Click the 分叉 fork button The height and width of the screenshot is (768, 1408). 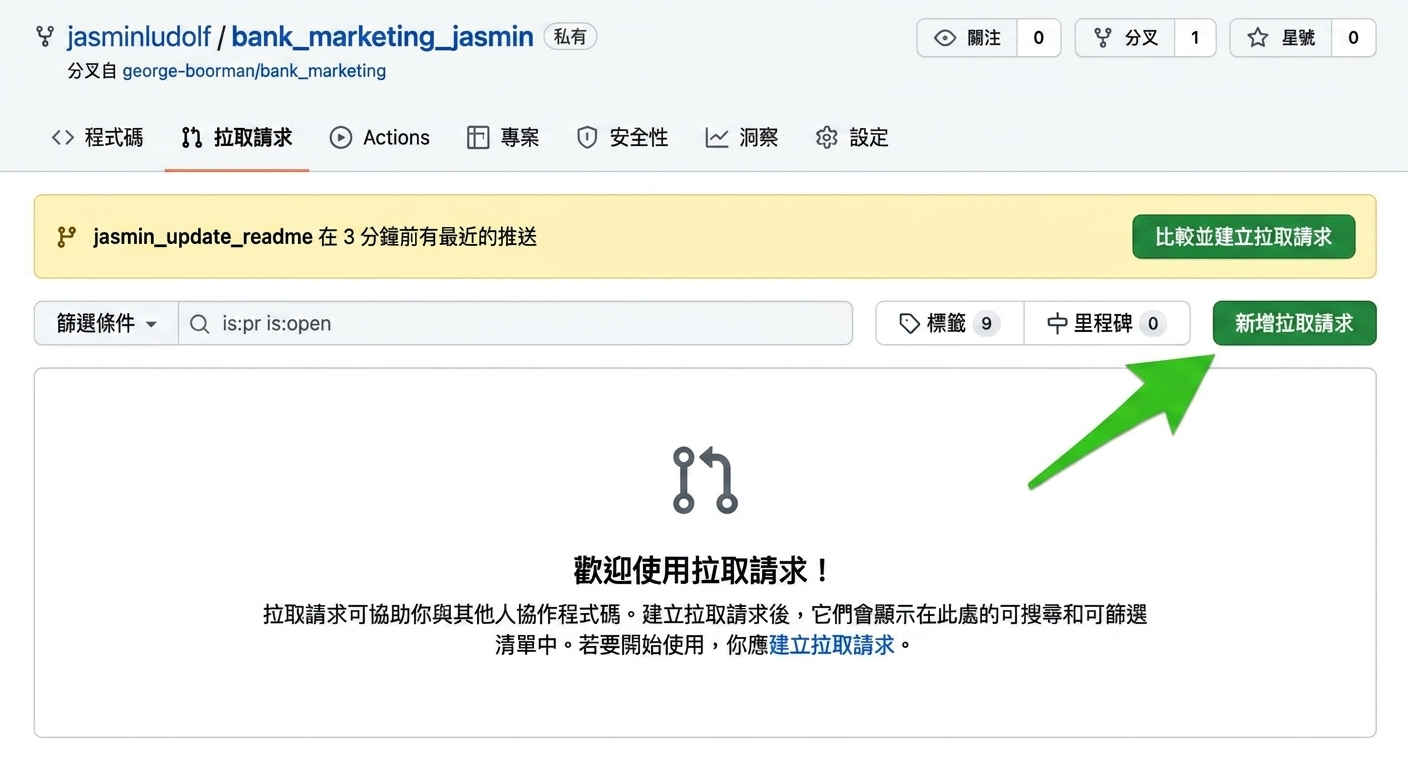tap(1125, 38)
